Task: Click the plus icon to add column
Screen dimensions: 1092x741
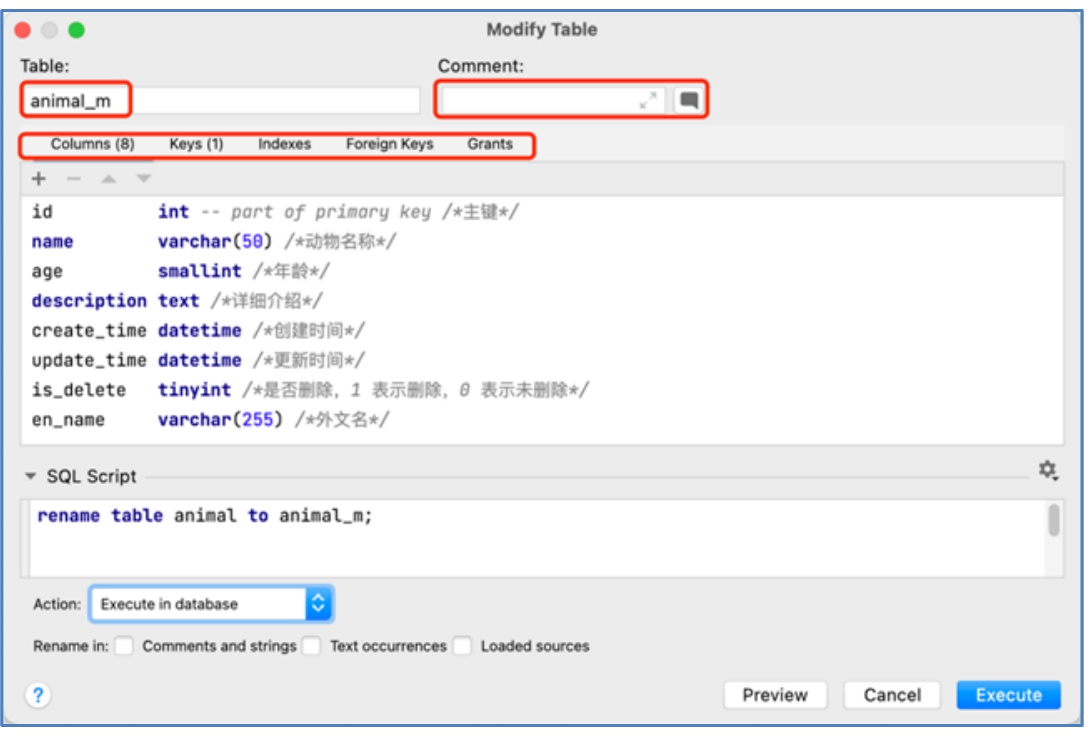Action: pos(39,179)
